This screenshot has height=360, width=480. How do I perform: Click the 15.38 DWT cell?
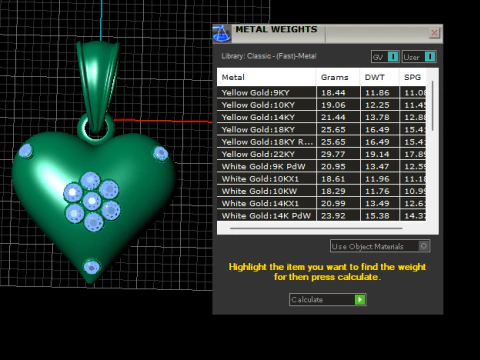[x=380, y=215]
